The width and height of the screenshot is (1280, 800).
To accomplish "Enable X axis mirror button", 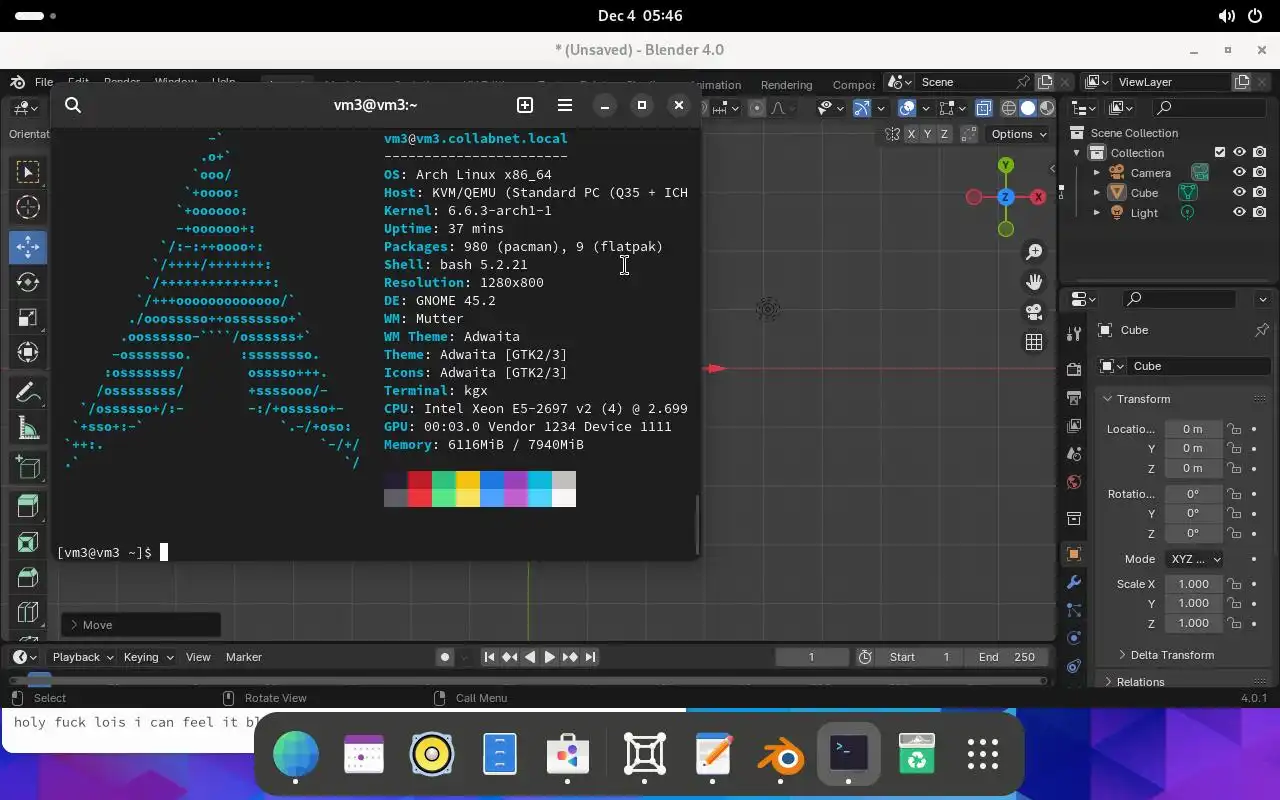I will (910, 134).
